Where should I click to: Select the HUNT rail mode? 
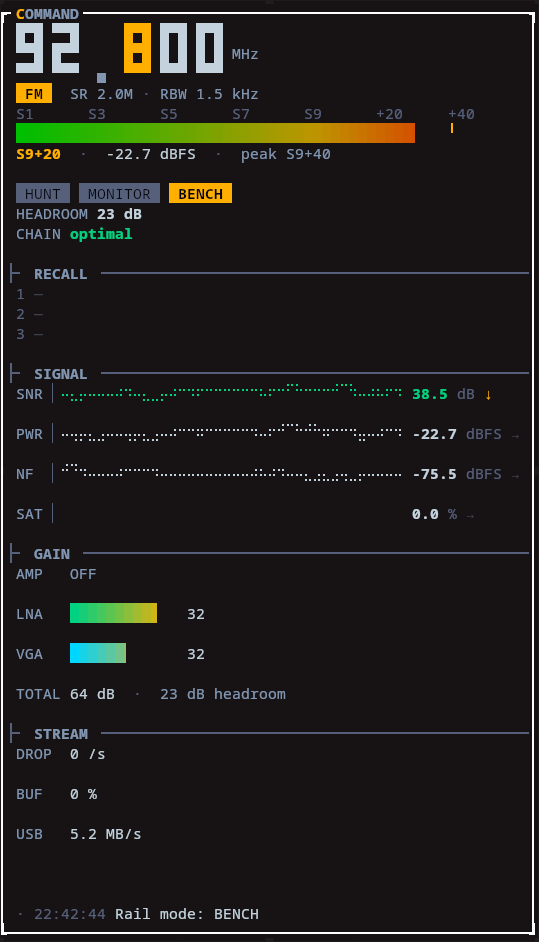point(43,193)
